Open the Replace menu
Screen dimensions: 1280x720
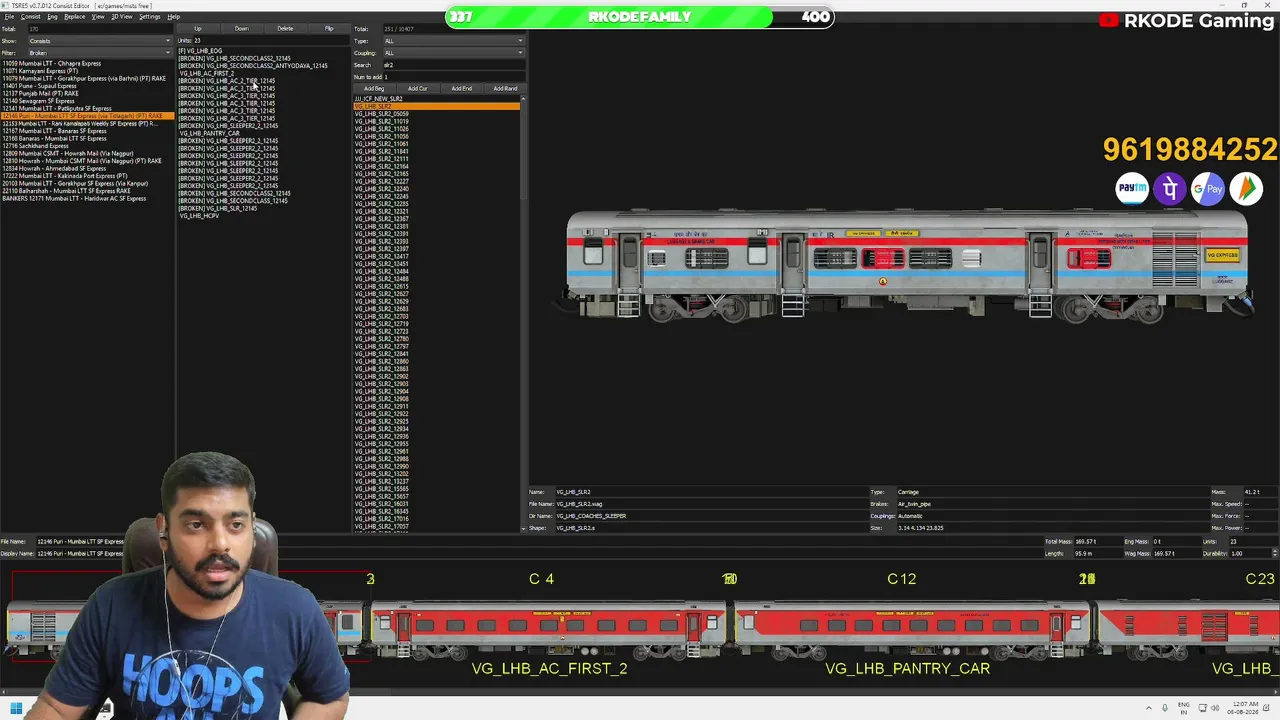[x=75, y=17]
